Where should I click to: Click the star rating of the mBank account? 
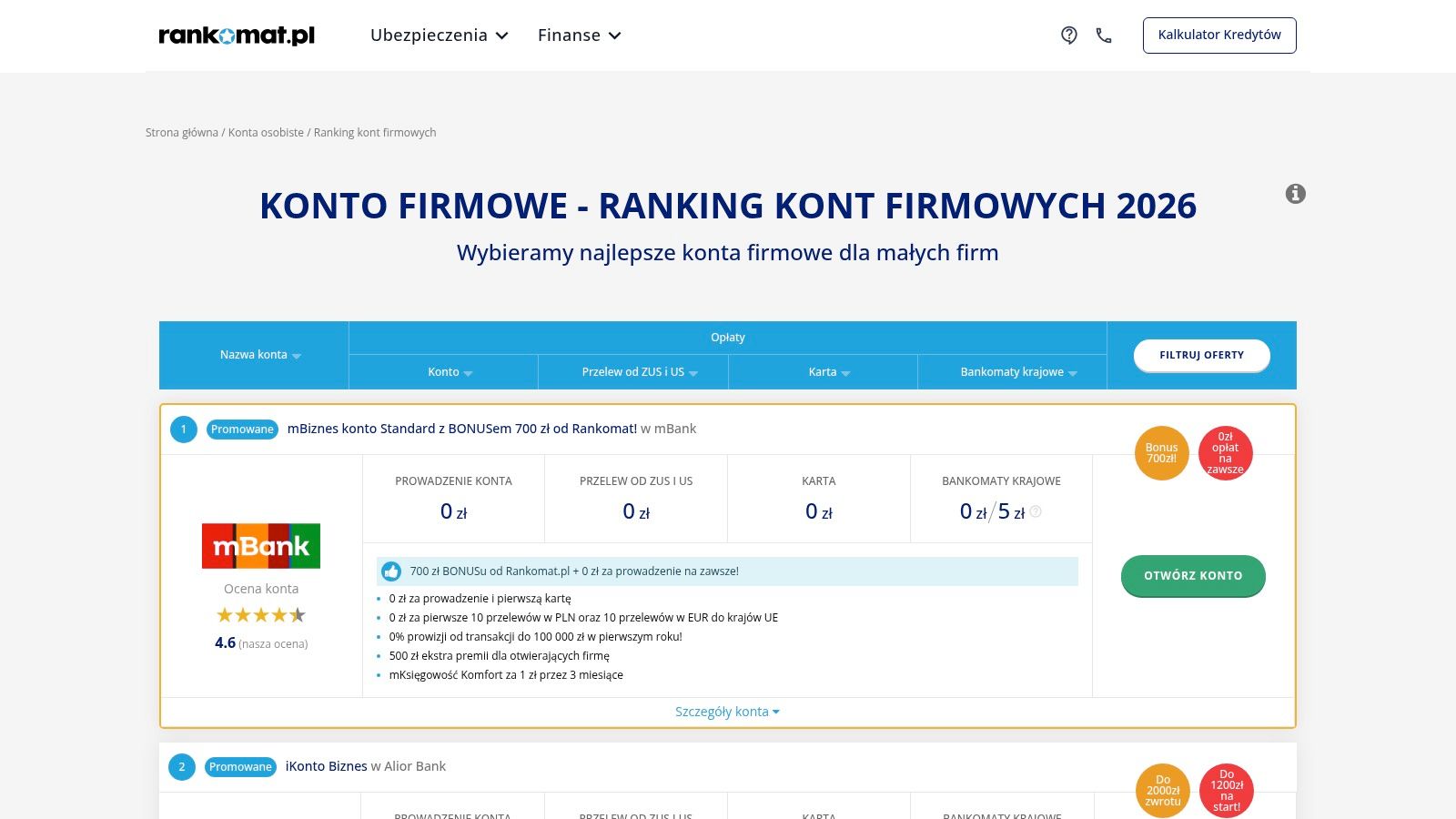click(x=261, y=615)
